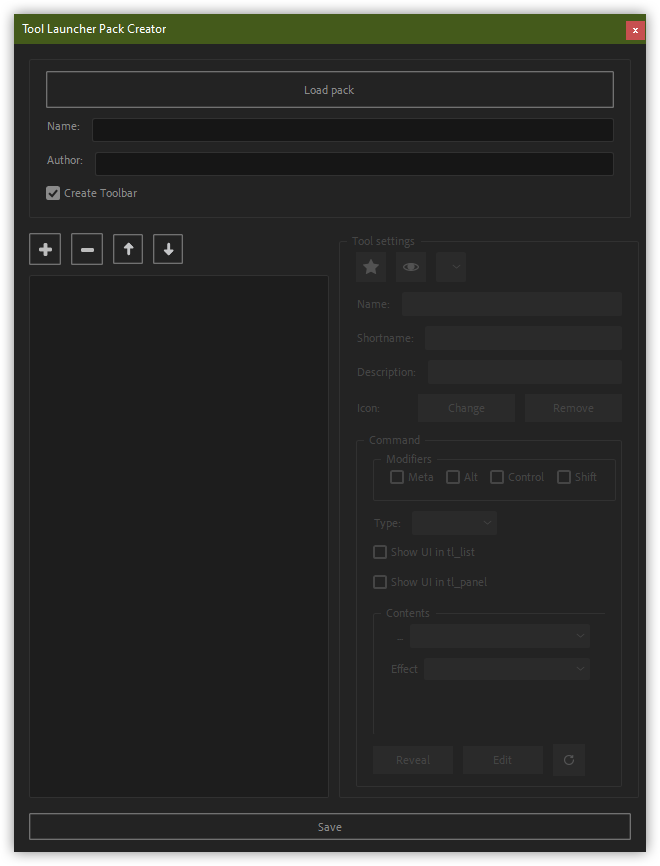Check Show UI in tl_list
The height and width of the screenshot is (866, 660).
pyautogui.click(x=380, y=552)
